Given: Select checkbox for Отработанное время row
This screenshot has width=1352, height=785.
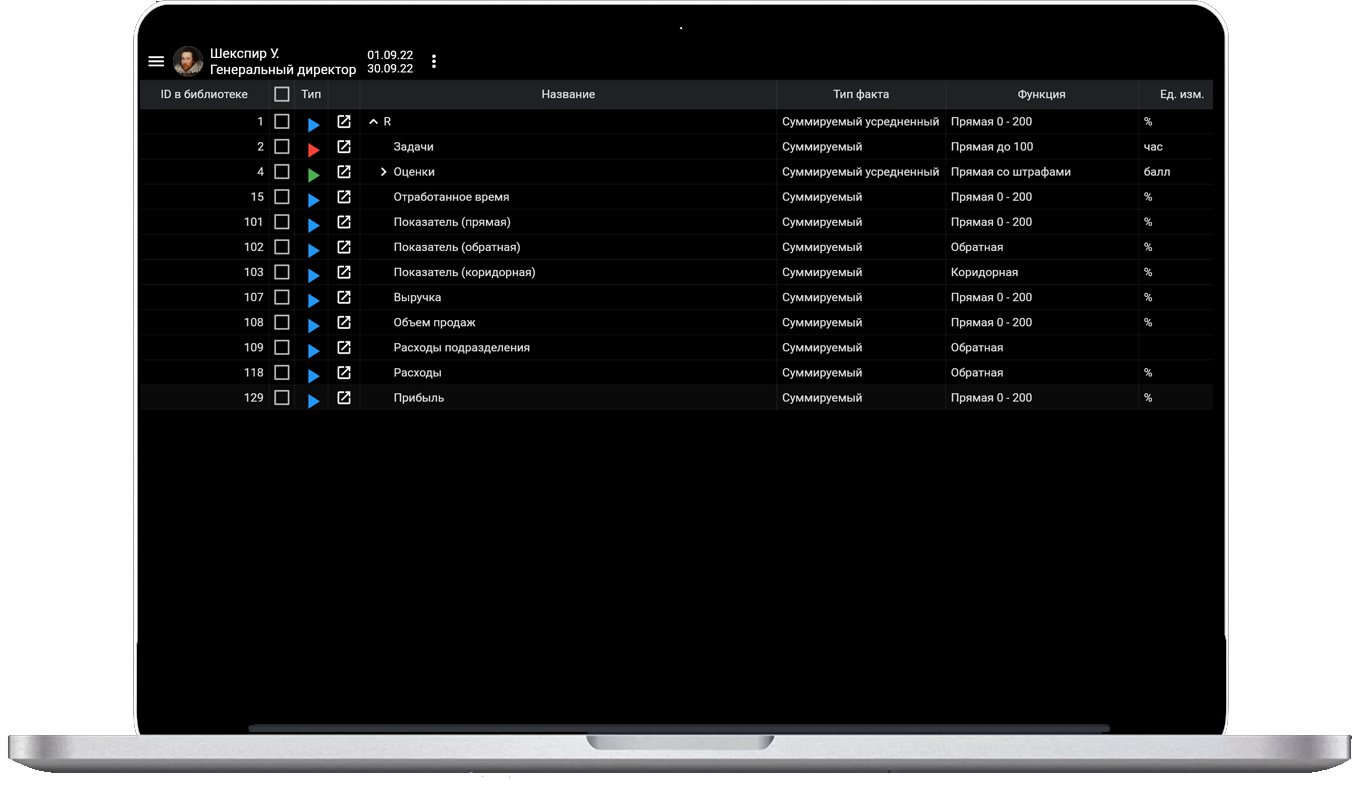Looking at the screenshot, I should (x=282, y=197).
